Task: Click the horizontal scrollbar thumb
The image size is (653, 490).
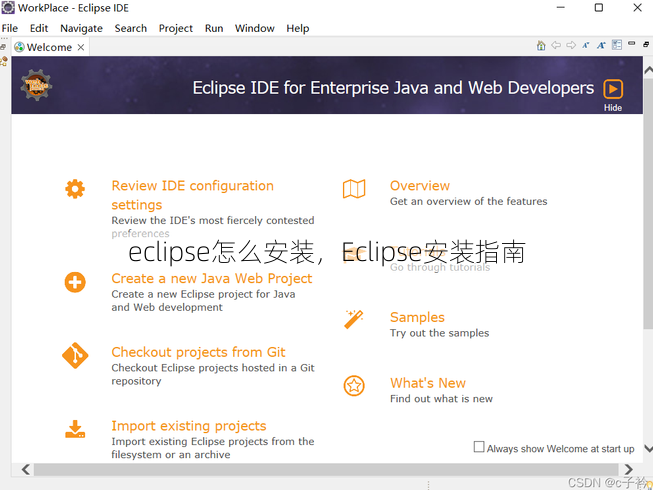Action: pyautogui.click(x=328, y=469)
